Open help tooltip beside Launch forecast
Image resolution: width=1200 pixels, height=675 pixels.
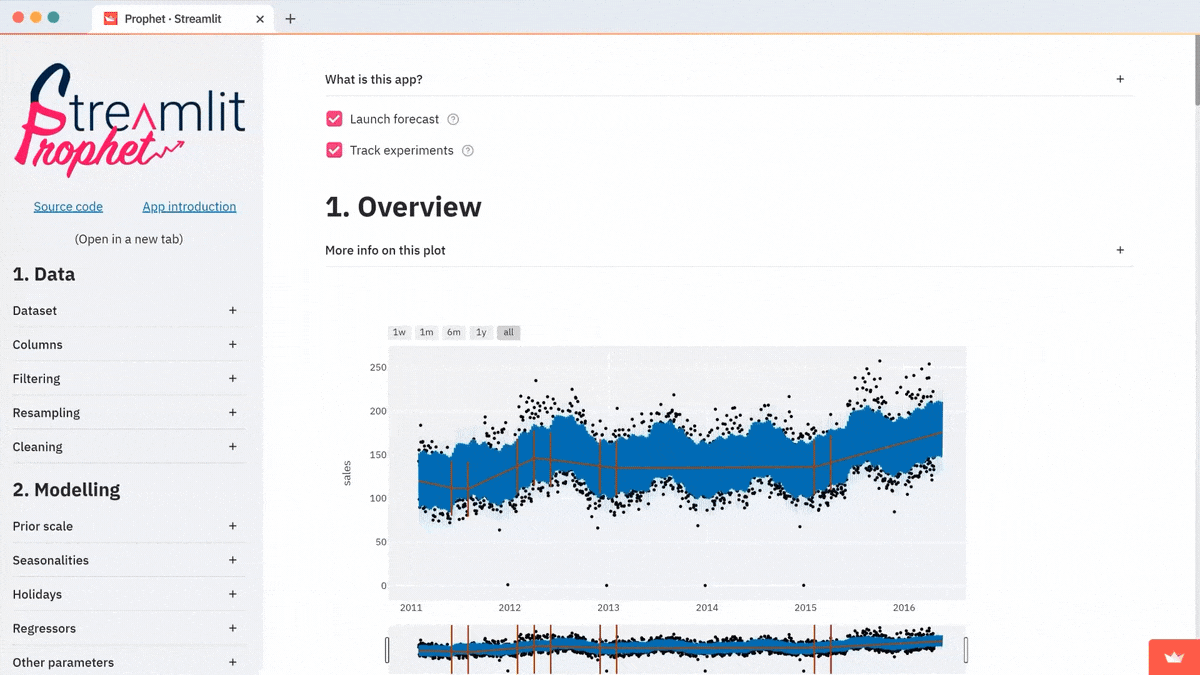pos(453,118)
